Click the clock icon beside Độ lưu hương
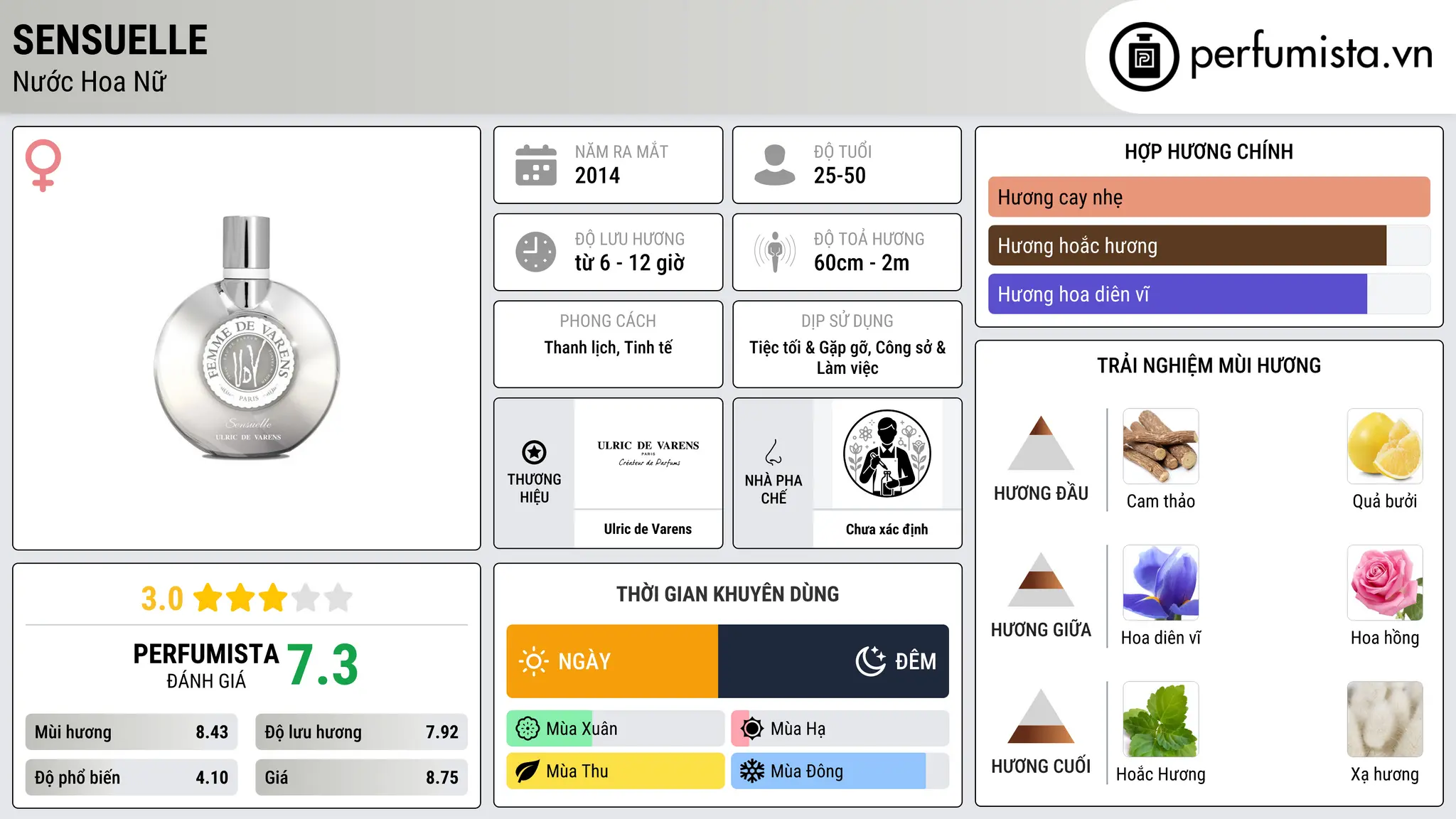The height and width of the screenshot is (819, 1456). tap(536, 252)
